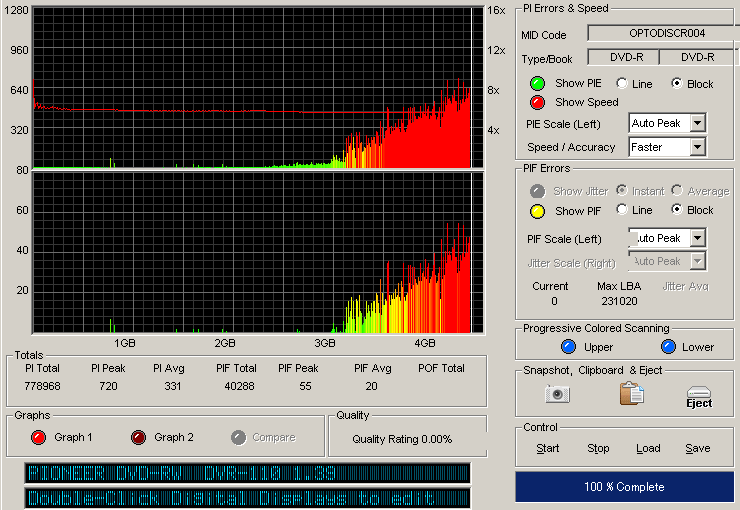Save the scan results
740x510 pixels.
[698, 448]
